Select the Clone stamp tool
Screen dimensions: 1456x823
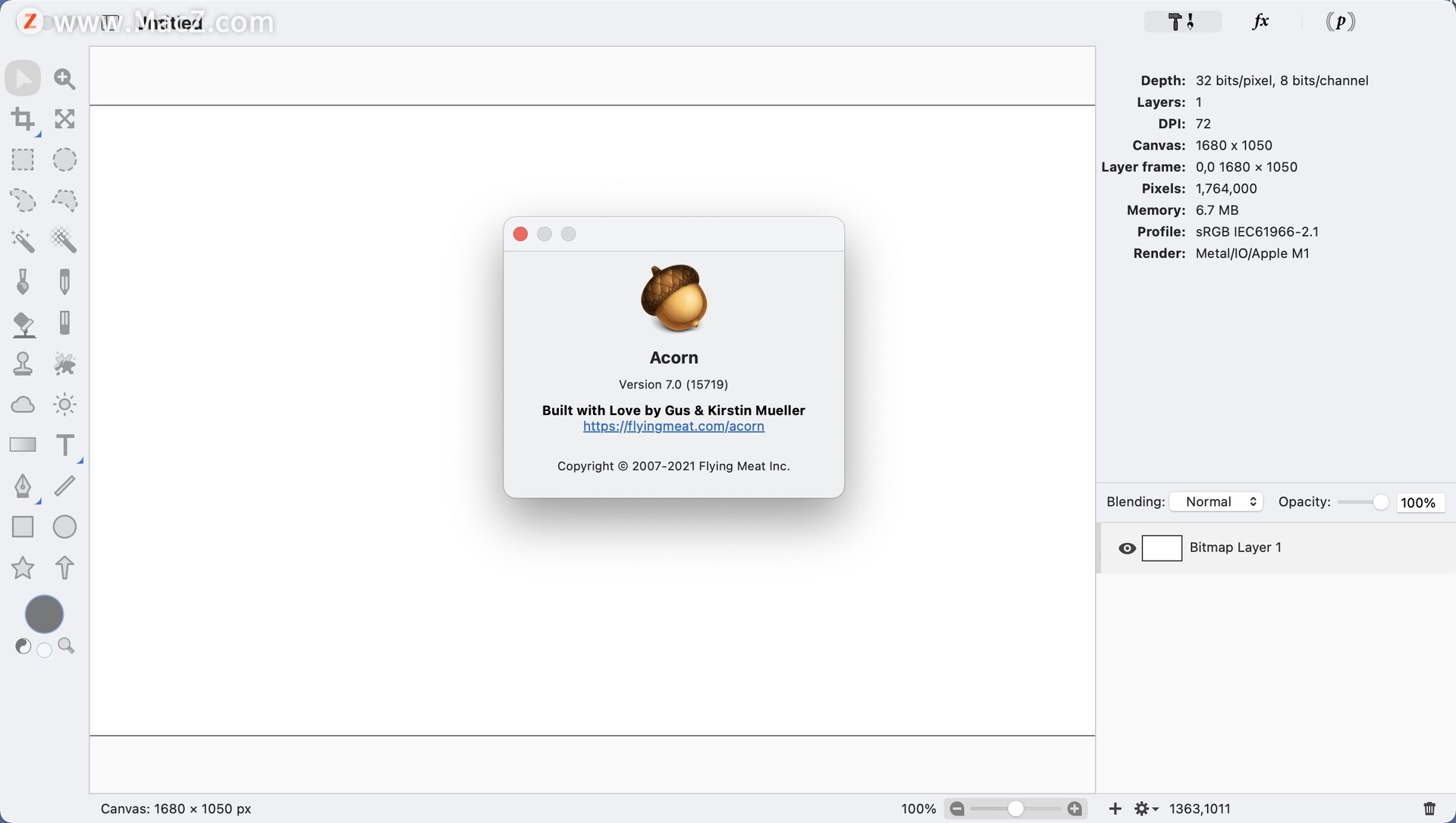[23, 364]
